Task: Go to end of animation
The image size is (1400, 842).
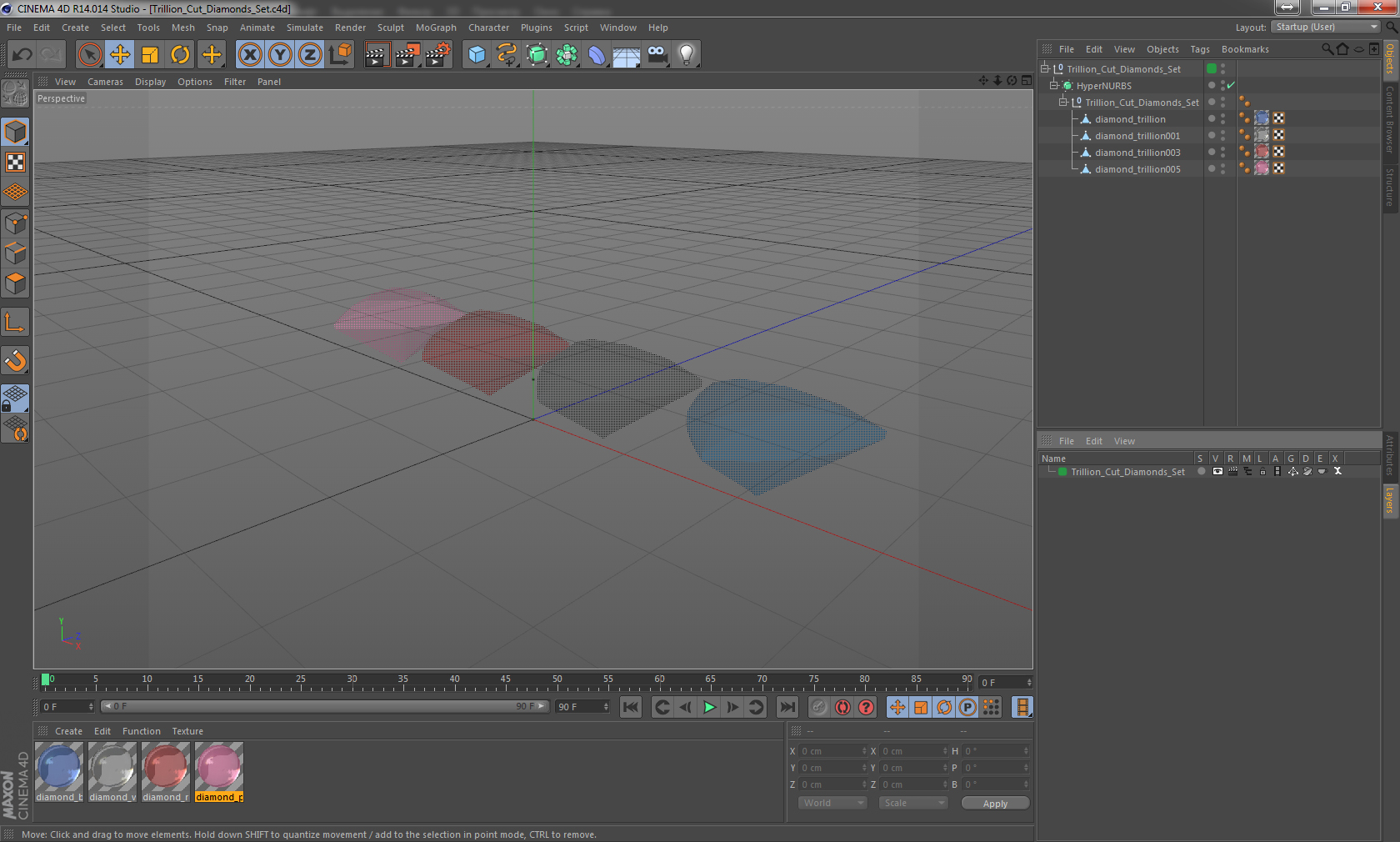Action: point(787,707)
